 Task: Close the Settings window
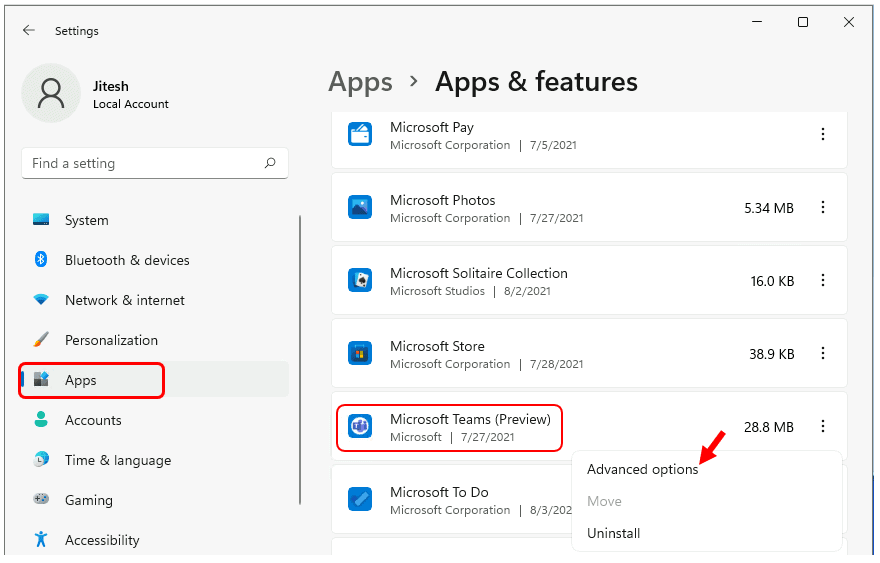[x=849, y=22]
